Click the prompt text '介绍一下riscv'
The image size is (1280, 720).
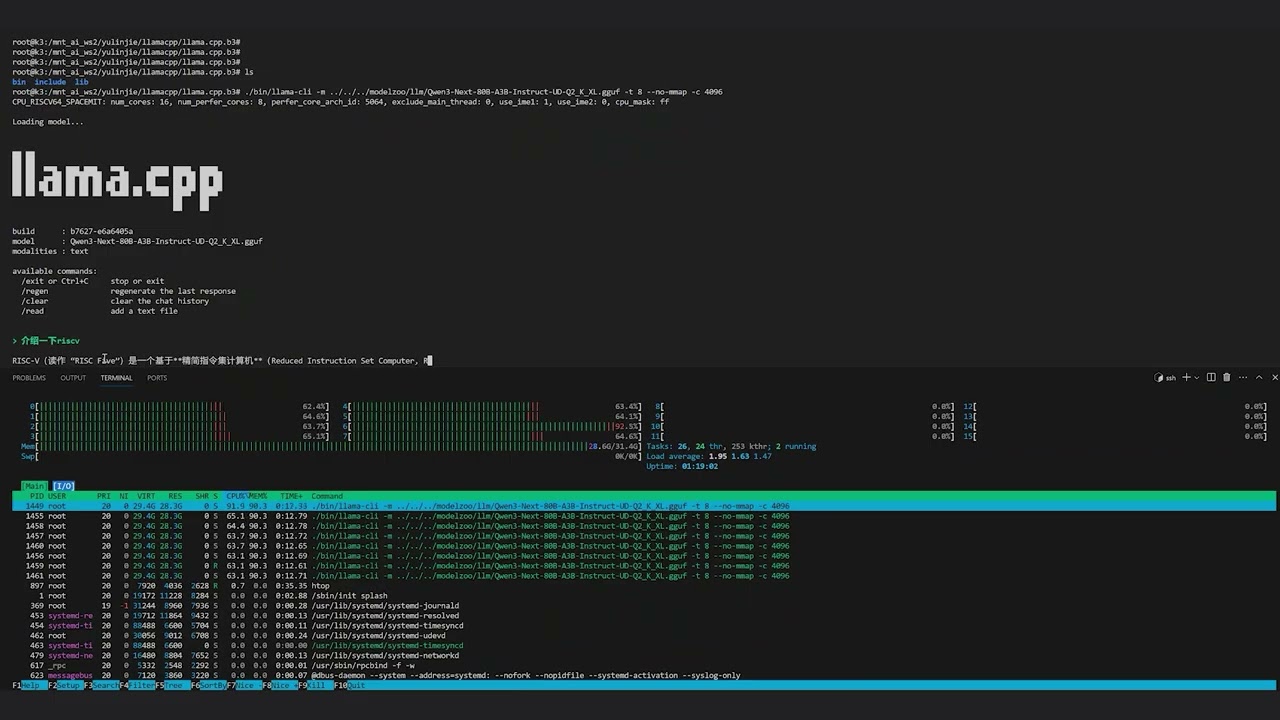click(50, 341)
